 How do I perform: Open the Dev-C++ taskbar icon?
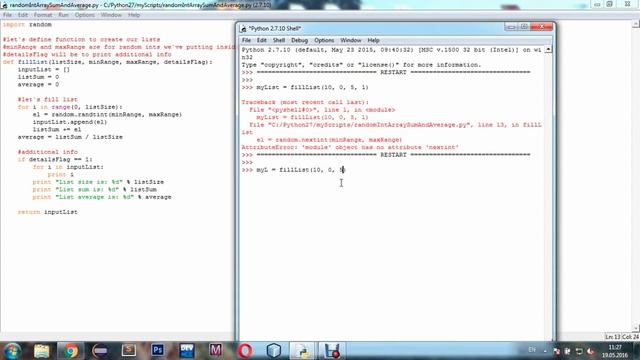pyautogui.click(x=187, y=351)
